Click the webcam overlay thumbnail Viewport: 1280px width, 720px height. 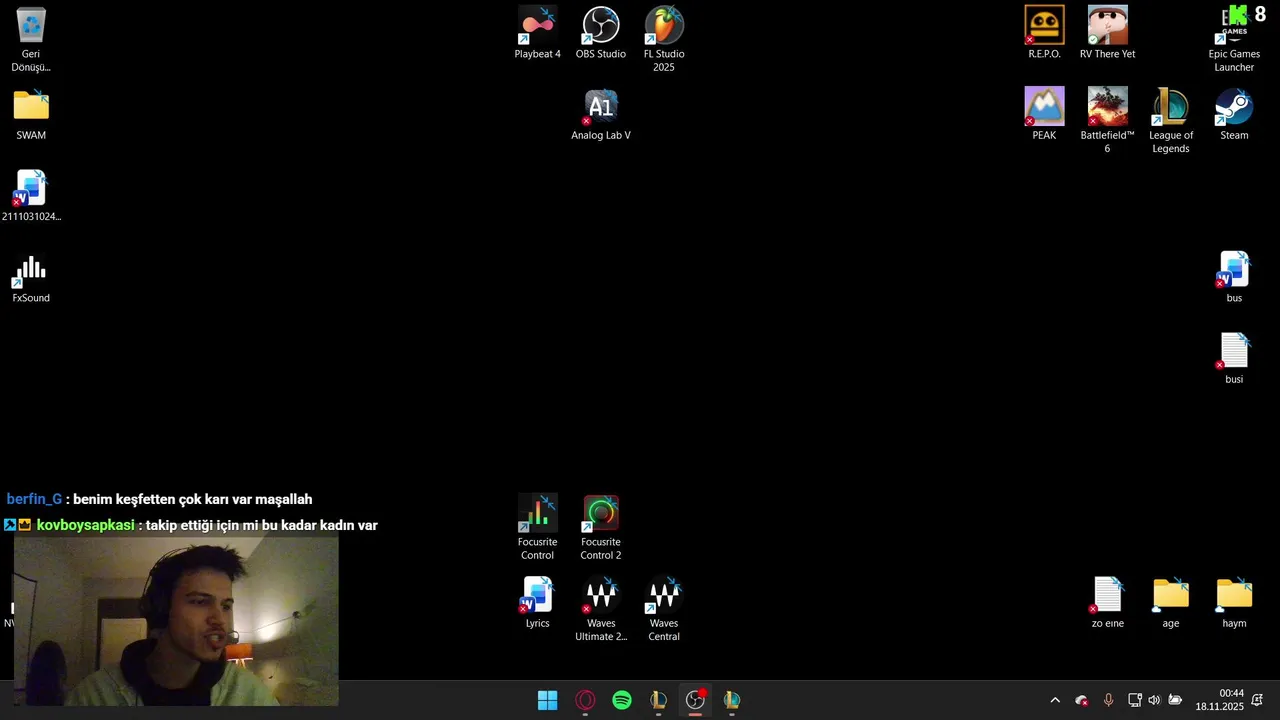click(176, 621)
